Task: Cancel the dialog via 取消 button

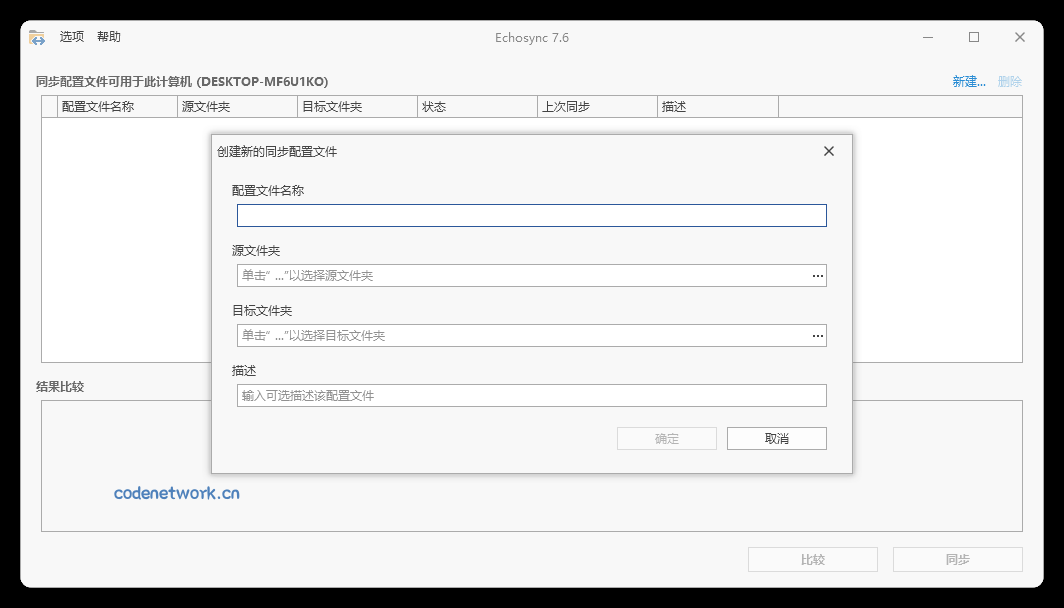Action: 776,438
